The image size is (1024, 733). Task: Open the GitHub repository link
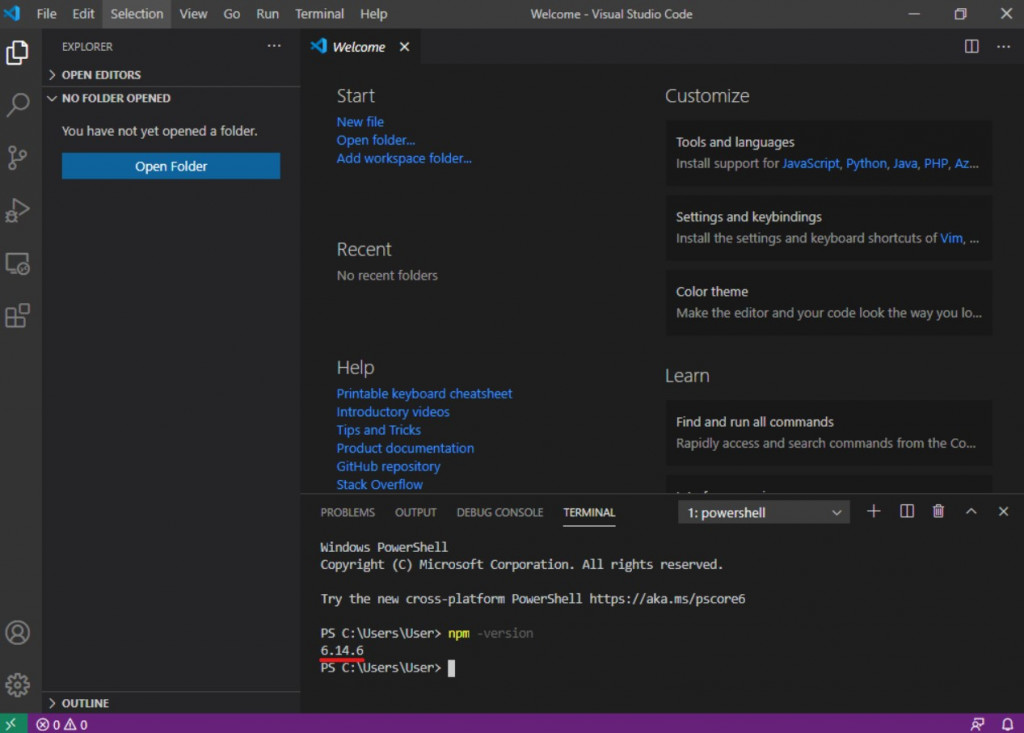[x=388, y=466]
